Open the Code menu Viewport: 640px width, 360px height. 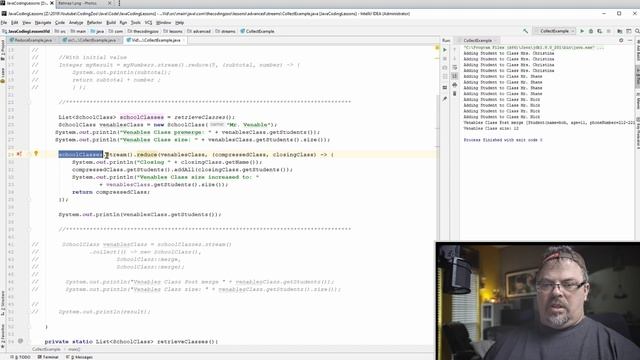click(60, 23)
